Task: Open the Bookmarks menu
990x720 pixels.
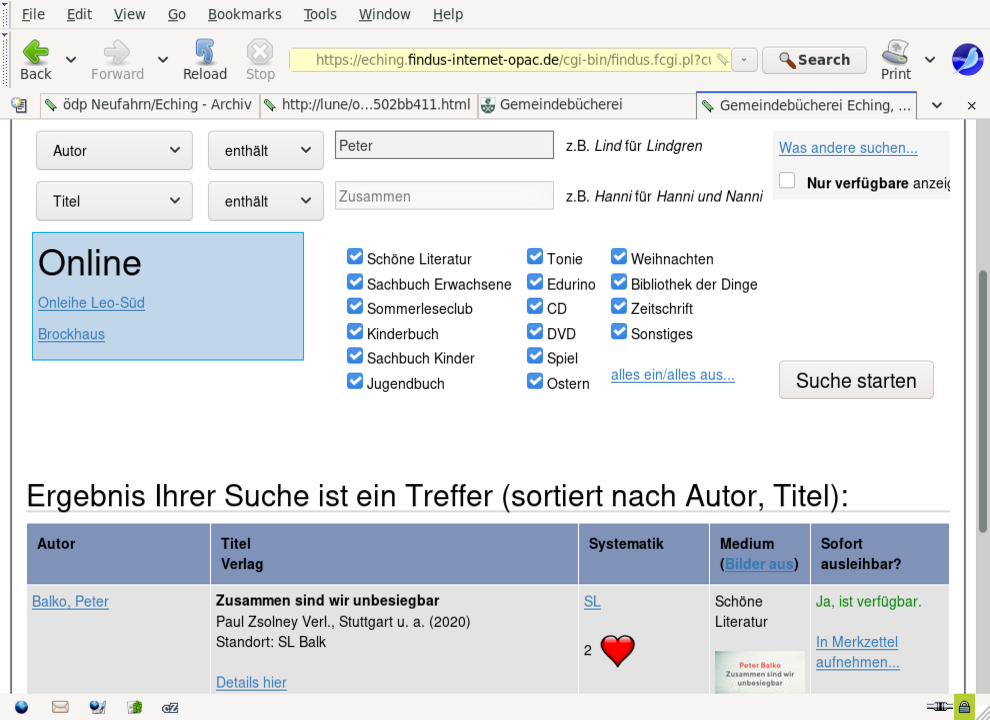Action: tap(244, 14)
